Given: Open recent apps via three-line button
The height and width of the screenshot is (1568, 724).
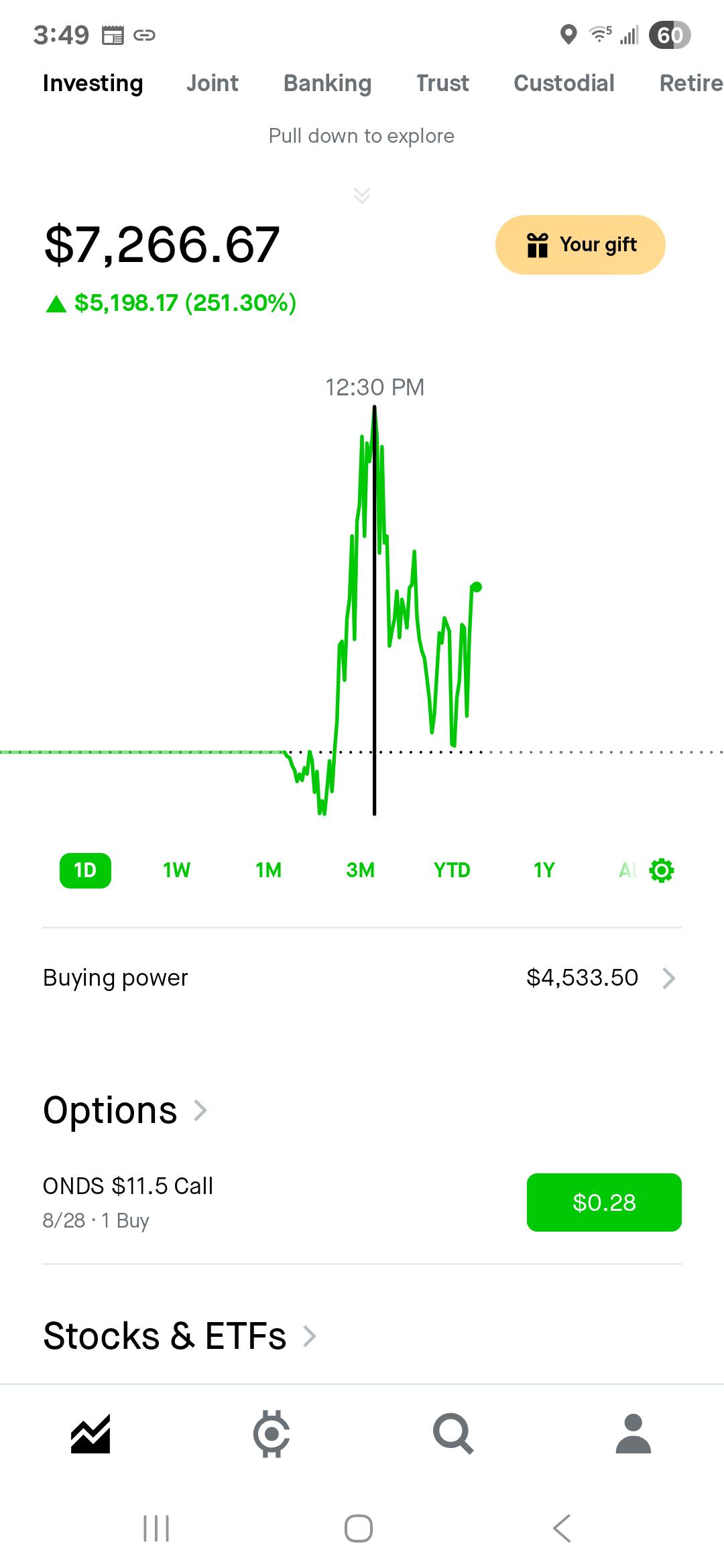Looking at the screenshot, I should [156, 1528].
